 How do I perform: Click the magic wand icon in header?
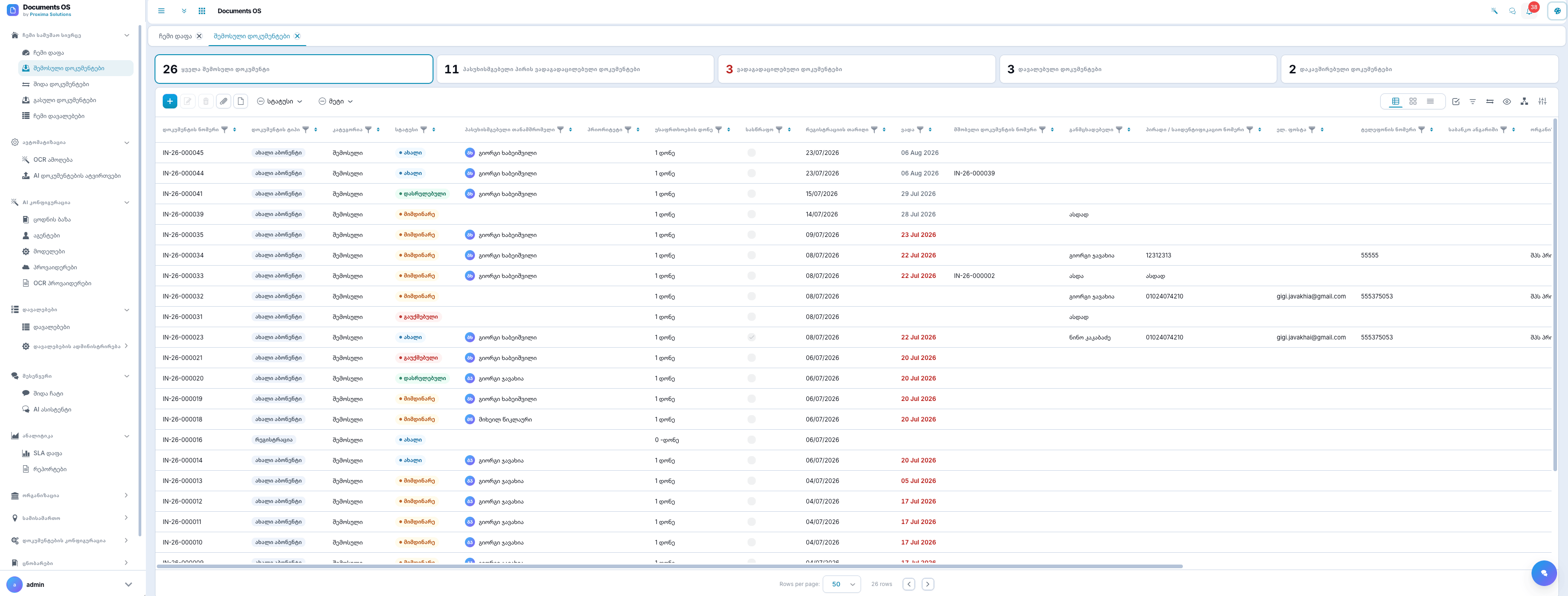(x=1494, y=11)
